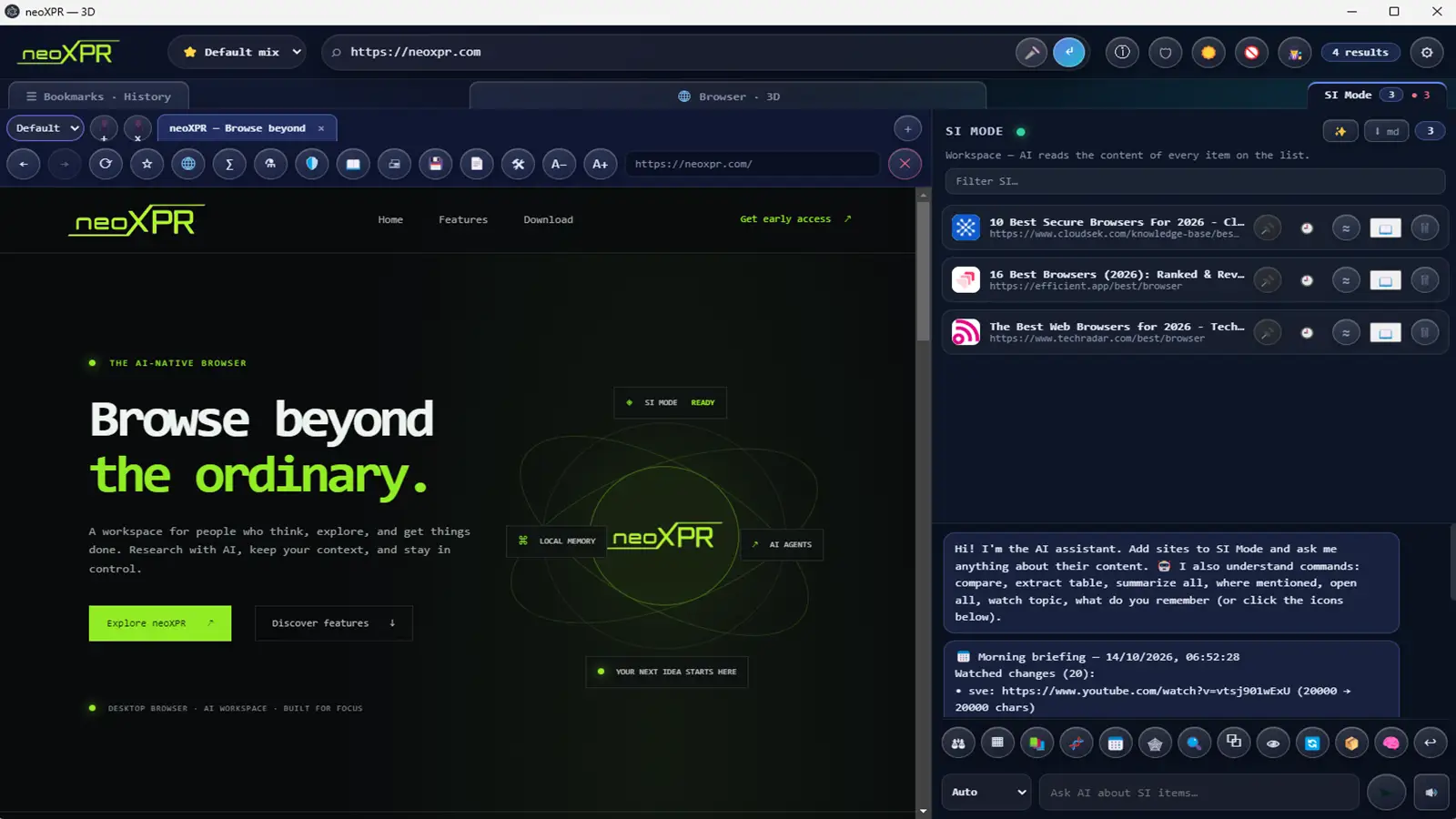The height and width of the screenshot is (819, 1456).
Task: Click the spider web icon in the SI toolbar
Action: point(1155,743)
